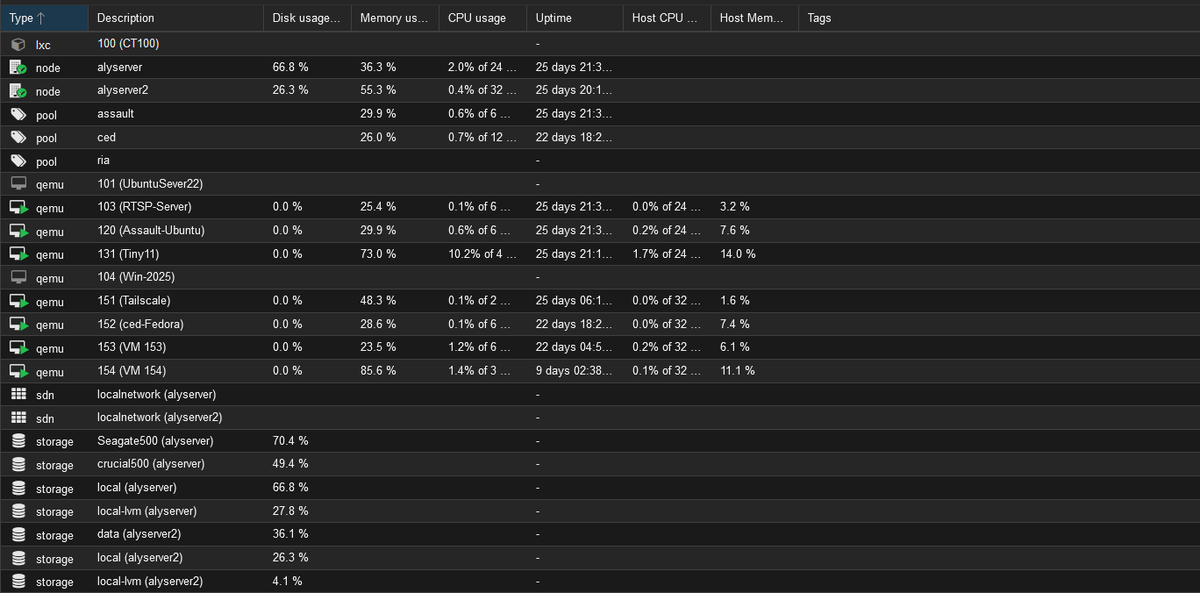This screenshot has height=593, width=1200.
Task: Click the running VM icon for Assault-Ubuntu
Action: click(x=18, y=231)
